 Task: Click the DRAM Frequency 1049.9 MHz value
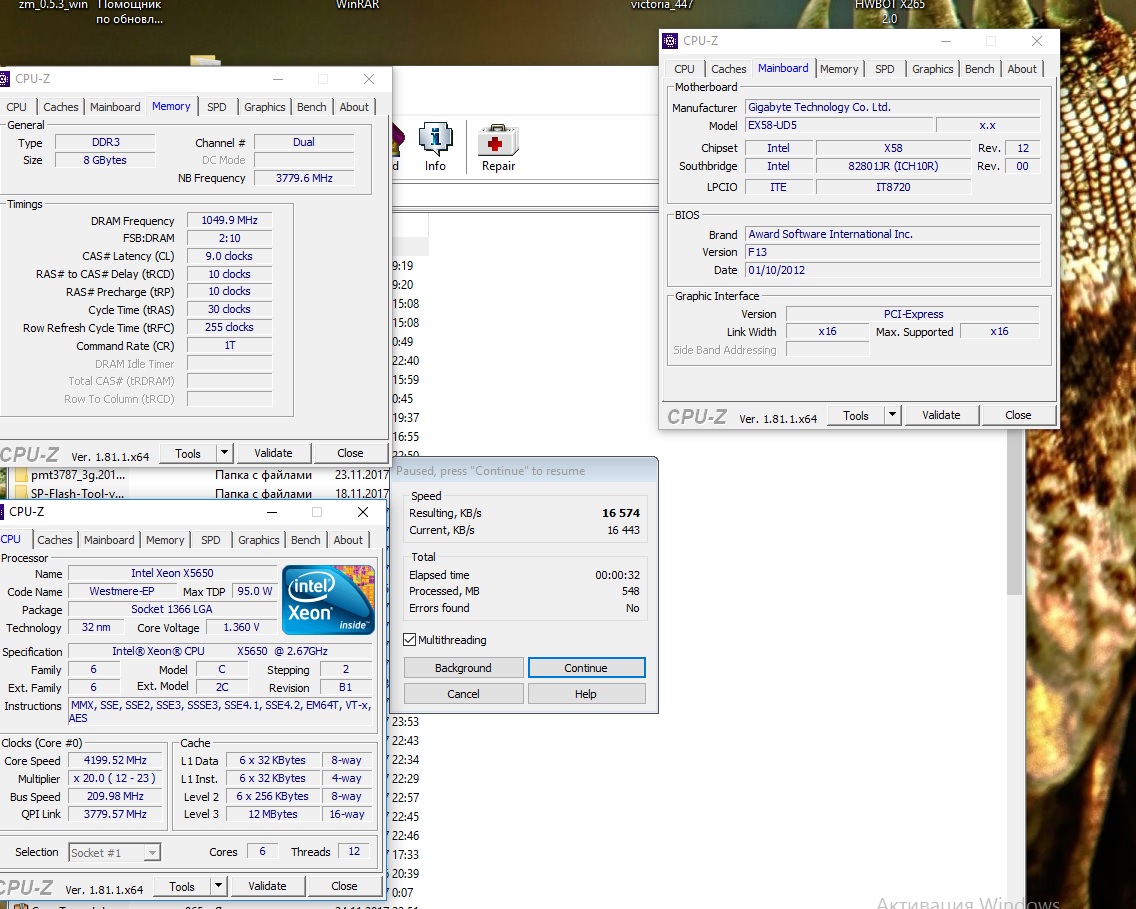pyautogui.click(x=229, y=220)
